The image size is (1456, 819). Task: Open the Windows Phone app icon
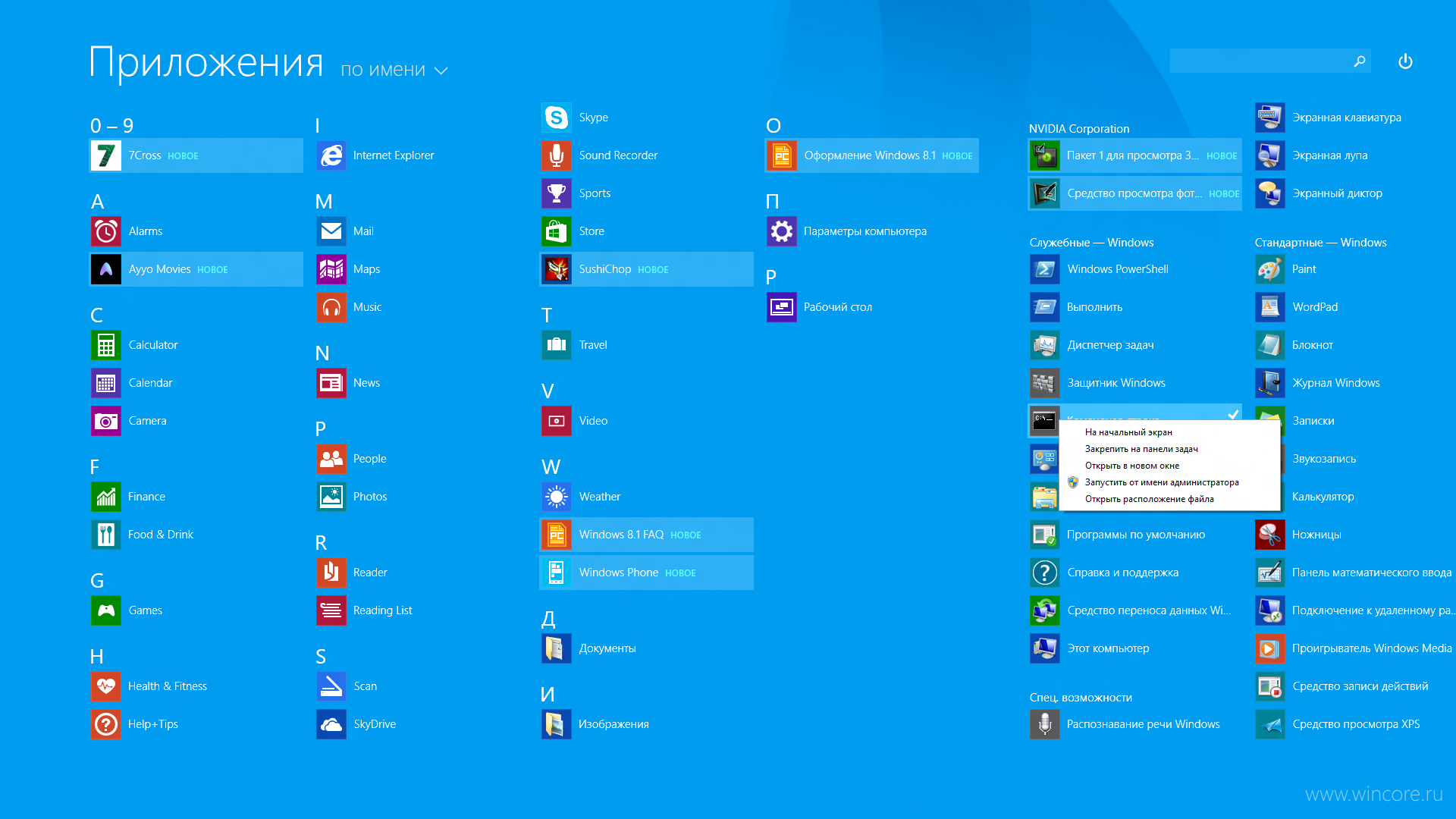tap(557, 573)
